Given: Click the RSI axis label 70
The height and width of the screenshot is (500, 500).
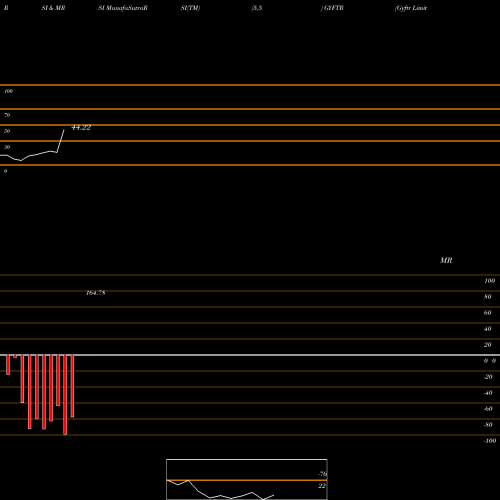Looking at the screenshot, I should pos(7,115).
